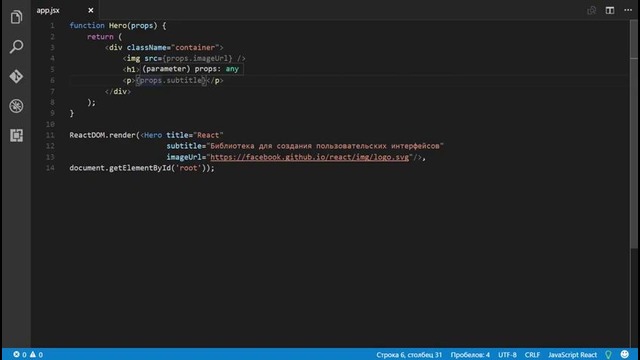
Task: Open the Extensions view
Action: pos(16,135)
